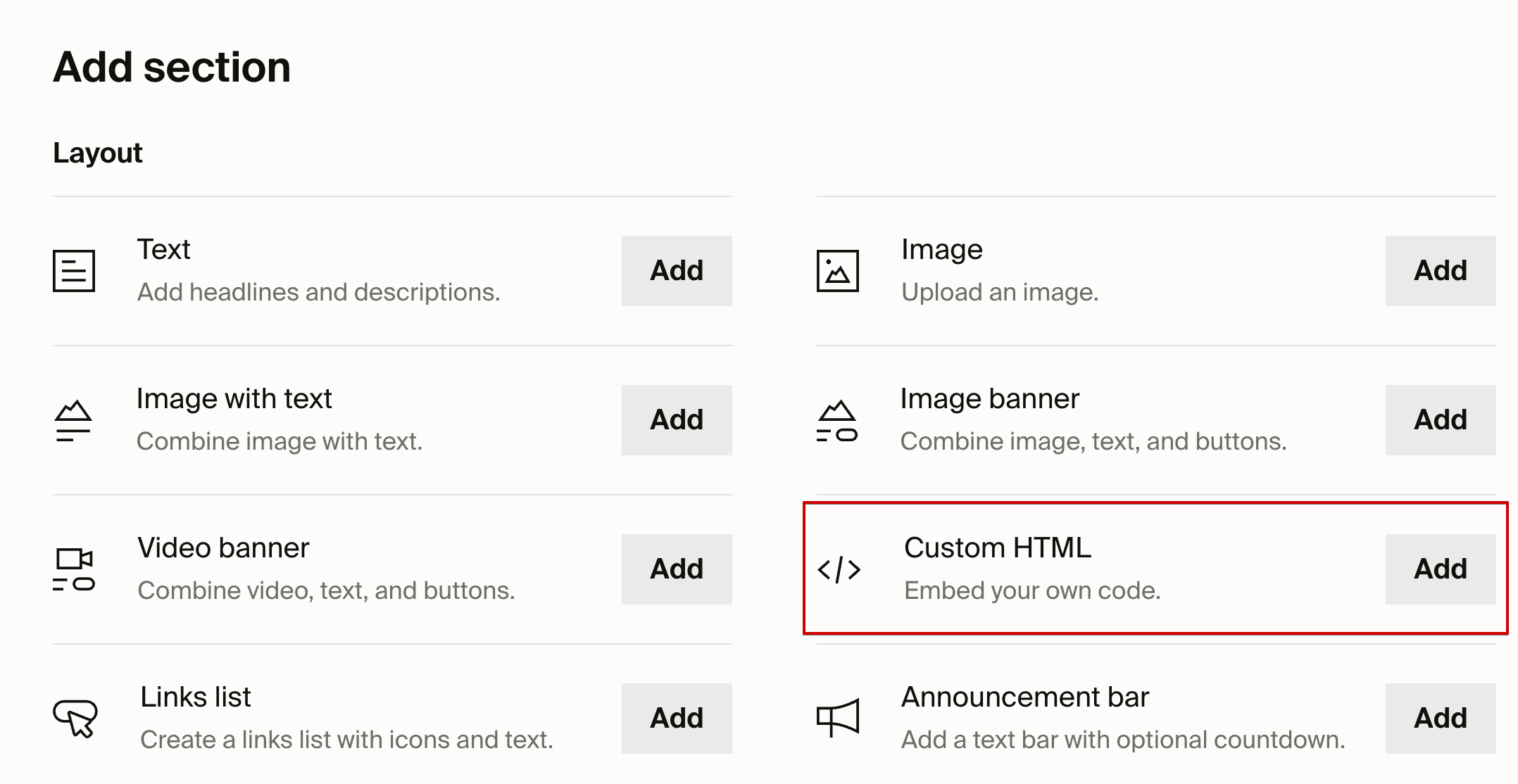Click the Image with text icon
1518x784 pixels.
pyautogui.click(x=73, y=420)
